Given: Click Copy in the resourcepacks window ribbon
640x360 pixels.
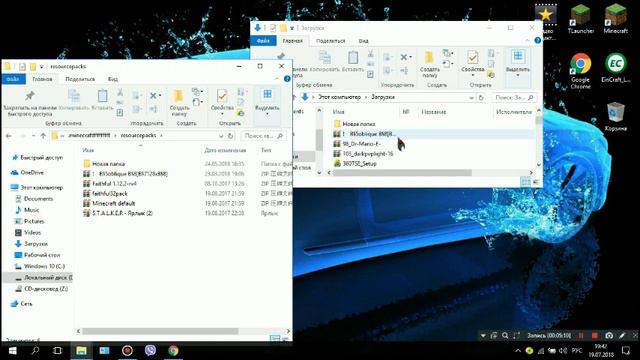Looking at the screenshot, I should 74,100.
